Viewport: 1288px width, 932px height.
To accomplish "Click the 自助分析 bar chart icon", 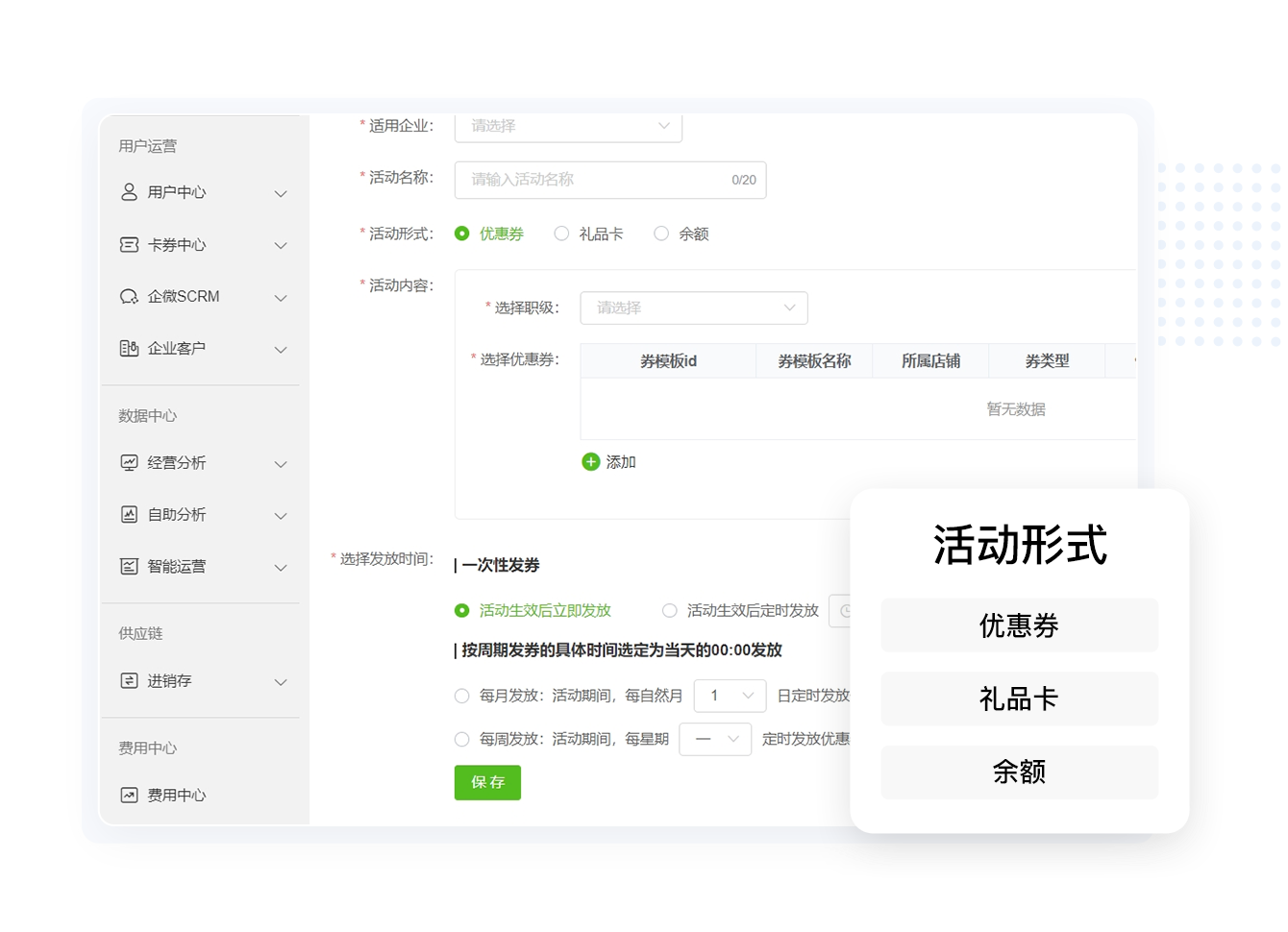I will 129,515.
